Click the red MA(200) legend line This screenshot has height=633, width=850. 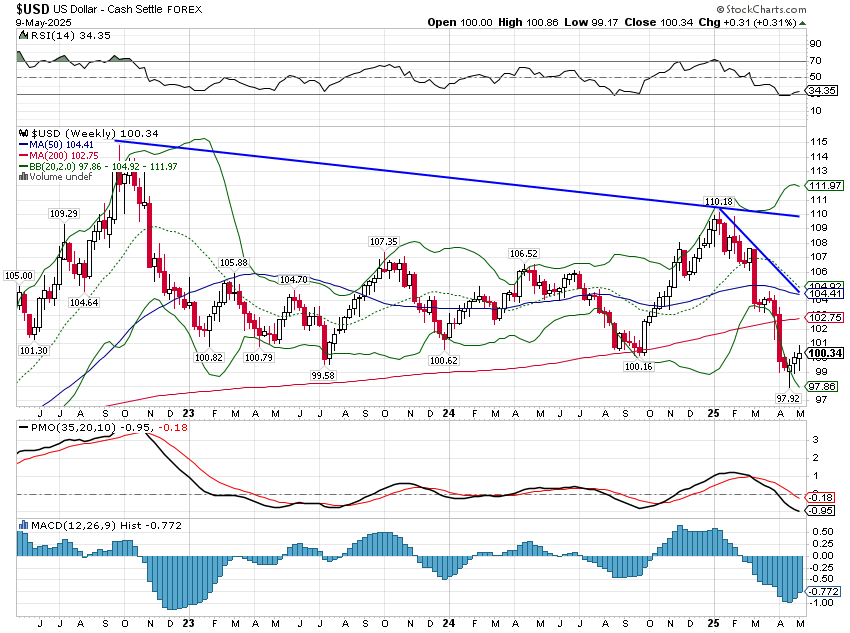(25, 155)
